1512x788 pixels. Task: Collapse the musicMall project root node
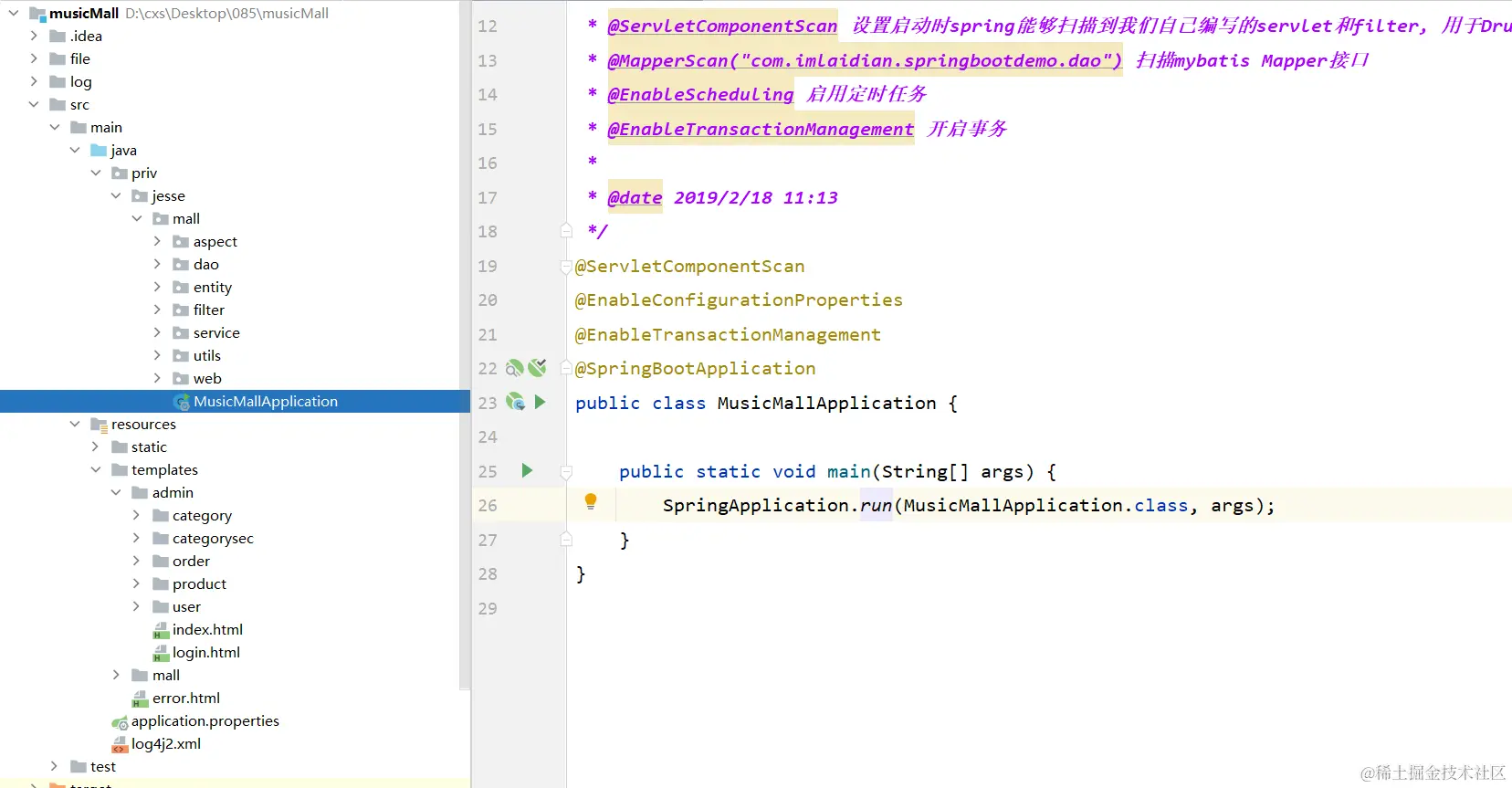[14, 14]
